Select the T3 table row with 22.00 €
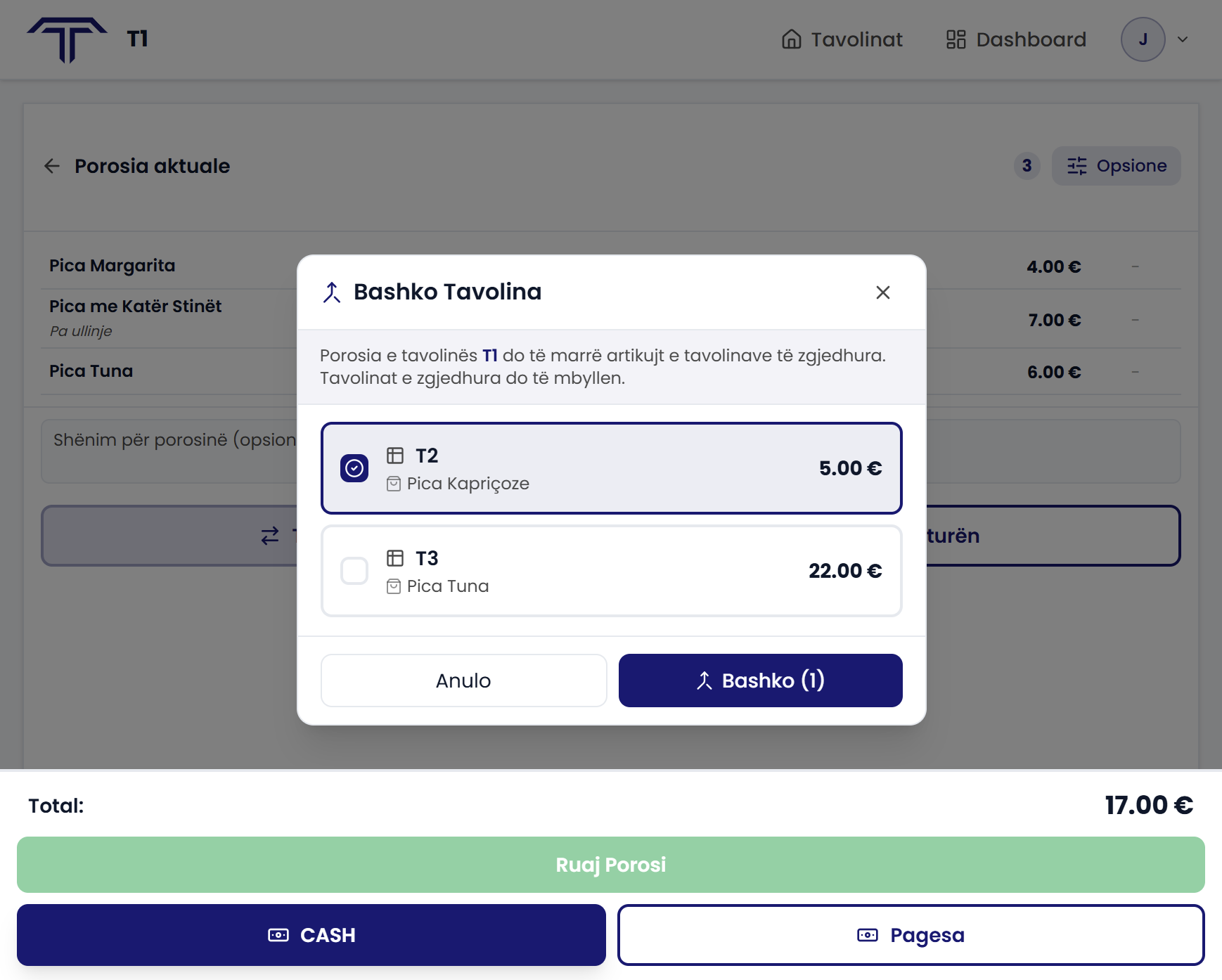Screen dimensions: 1222x980 point(611,571)
